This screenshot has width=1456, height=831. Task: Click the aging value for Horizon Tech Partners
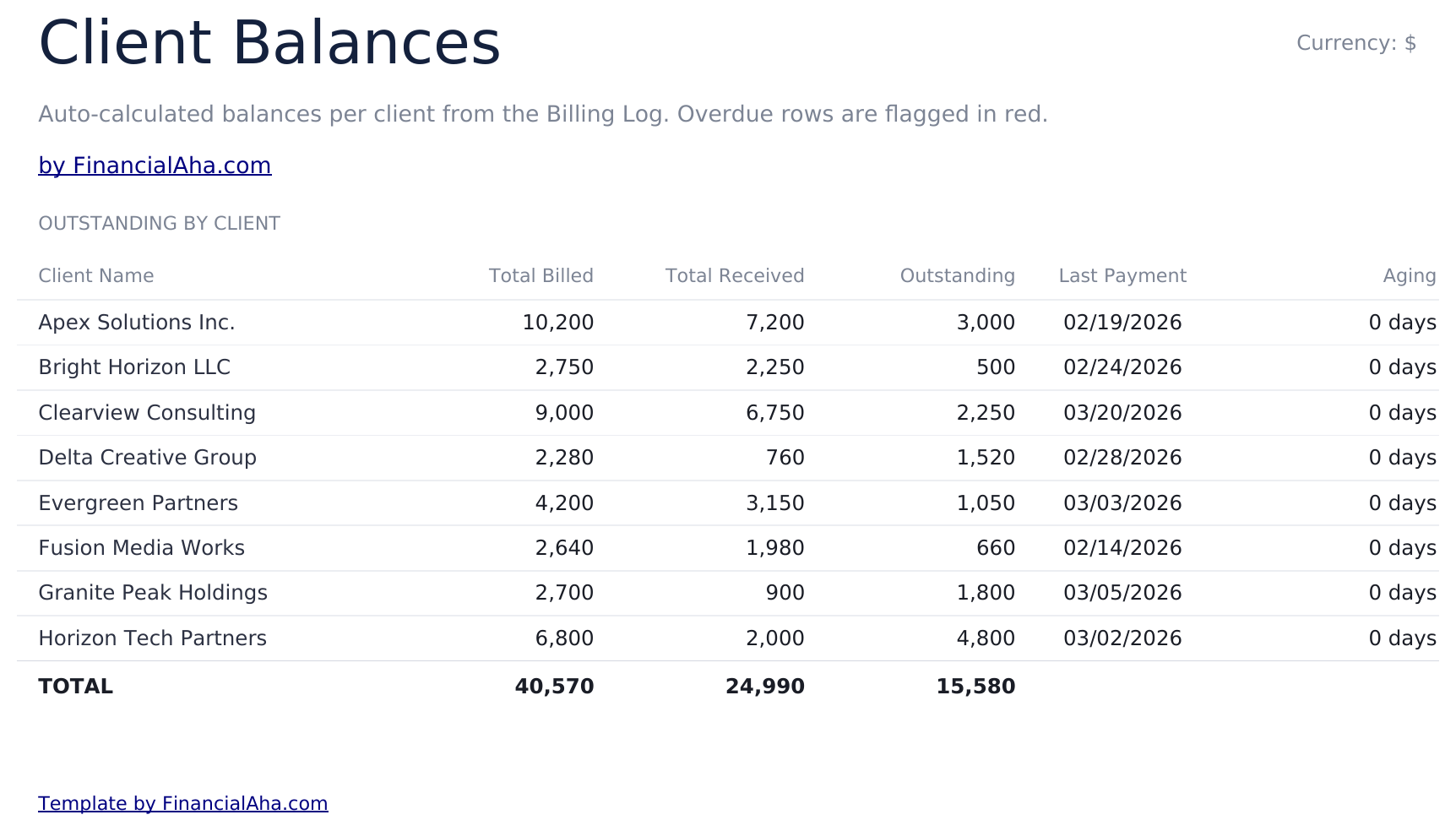point(1403,638)
